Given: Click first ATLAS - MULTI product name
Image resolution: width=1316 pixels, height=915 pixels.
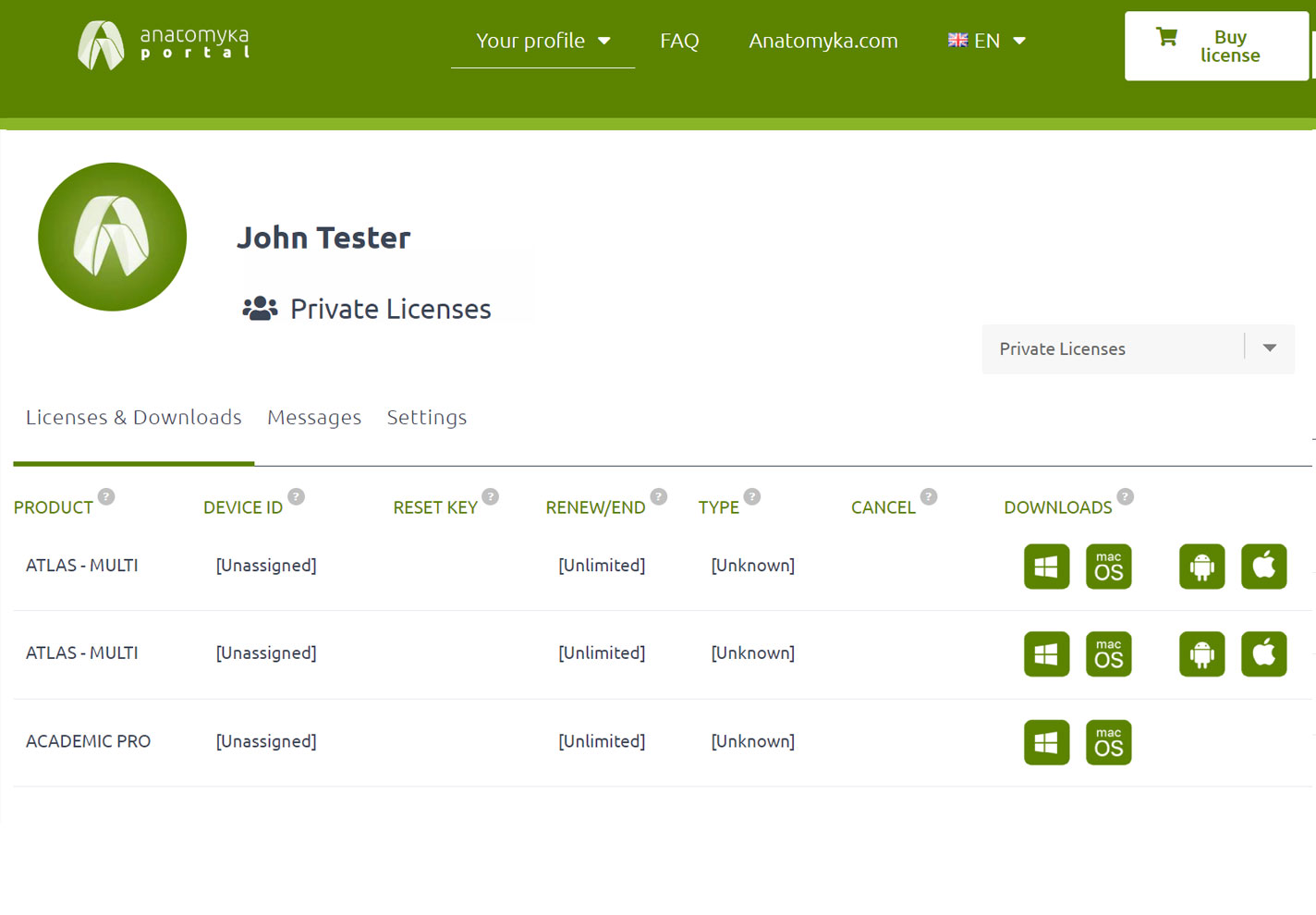Looking at the screenshot, I should tap(82, 565).
